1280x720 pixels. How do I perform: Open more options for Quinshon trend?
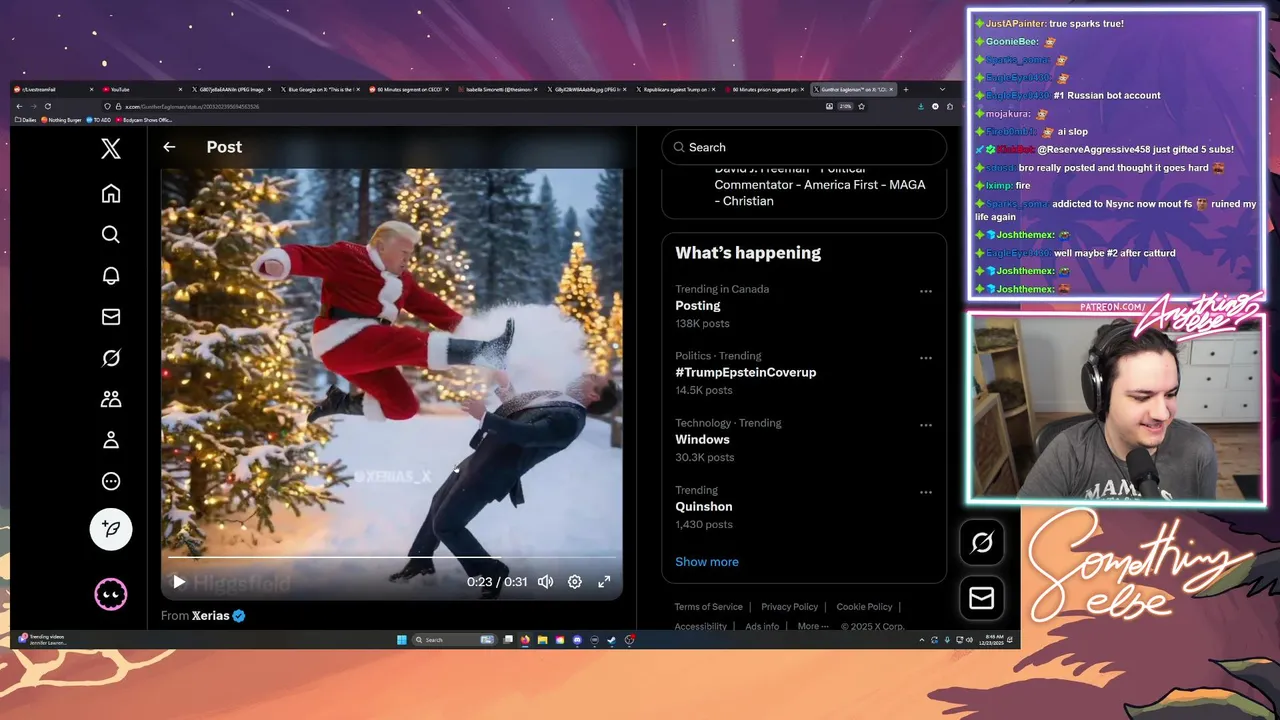(926, 492)
